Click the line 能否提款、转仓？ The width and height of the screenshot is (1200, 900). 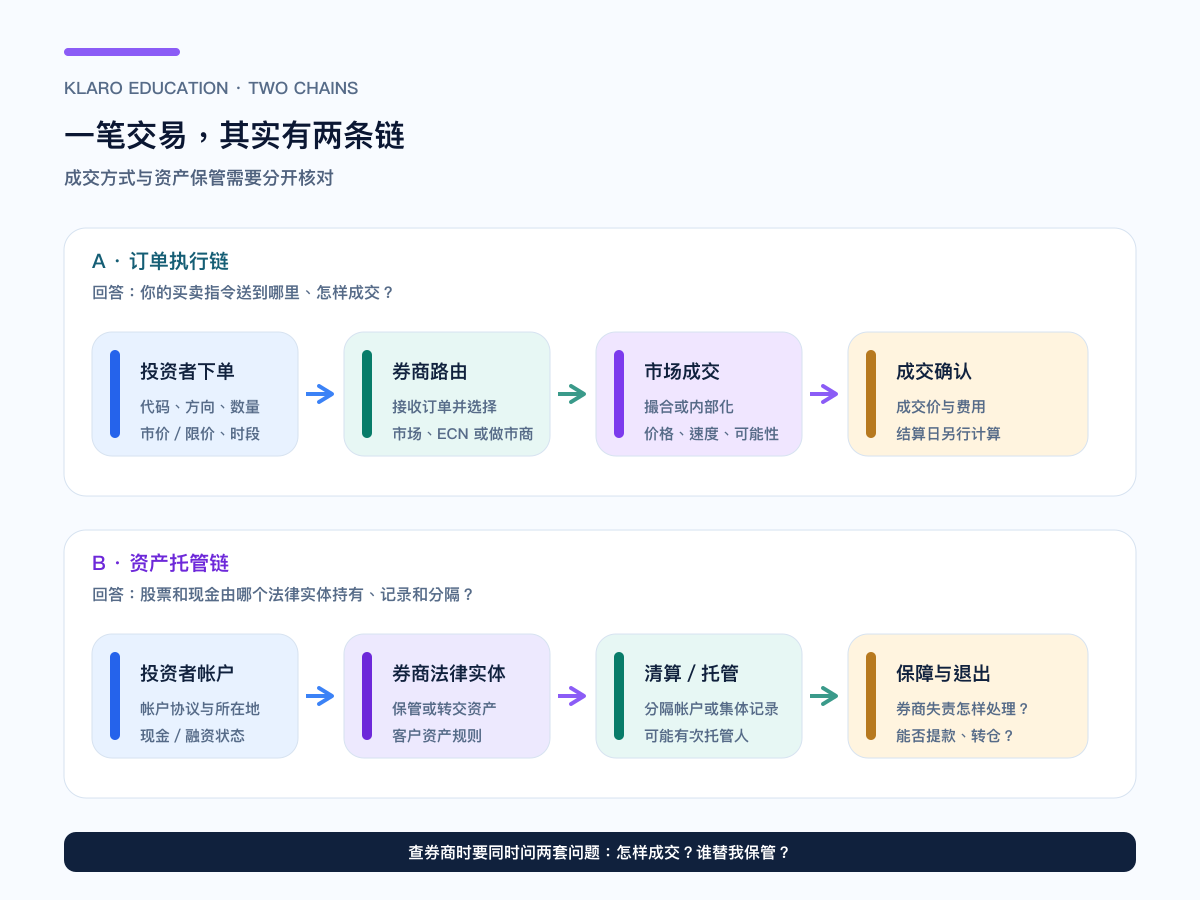coord(955,736)
